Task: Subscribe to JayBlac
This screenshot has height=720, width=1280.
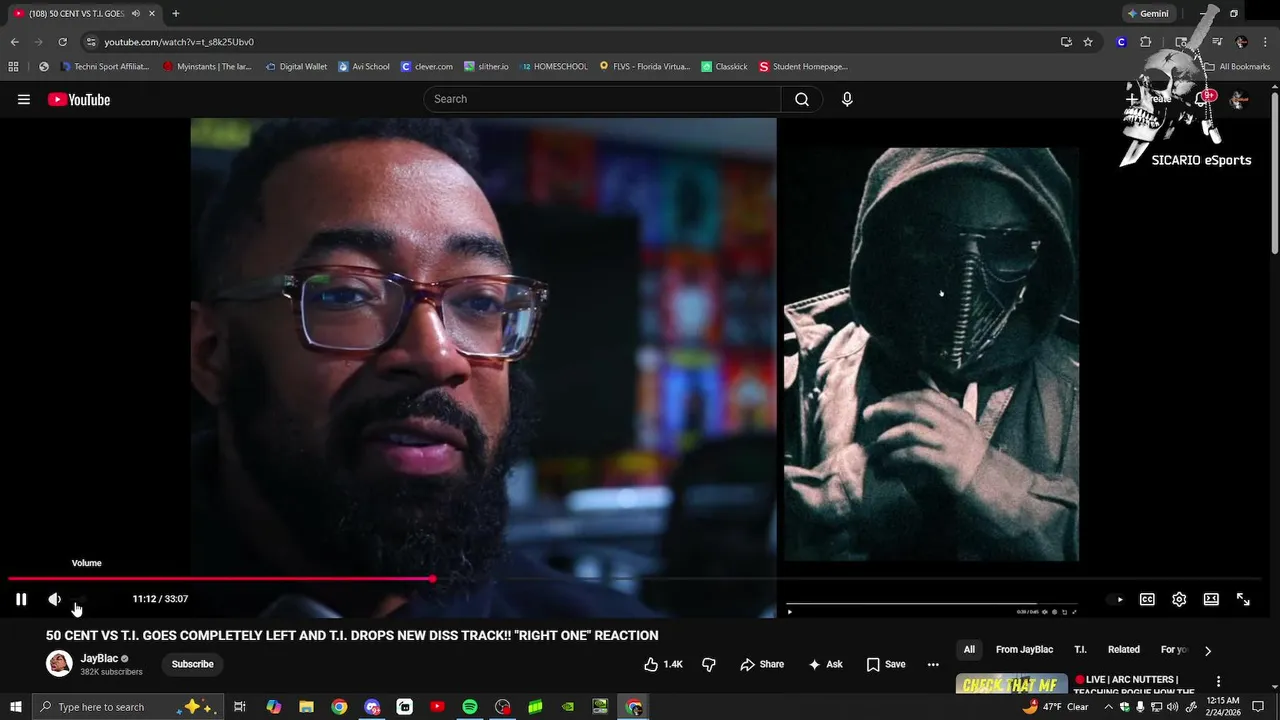Action: click(192, 664)
